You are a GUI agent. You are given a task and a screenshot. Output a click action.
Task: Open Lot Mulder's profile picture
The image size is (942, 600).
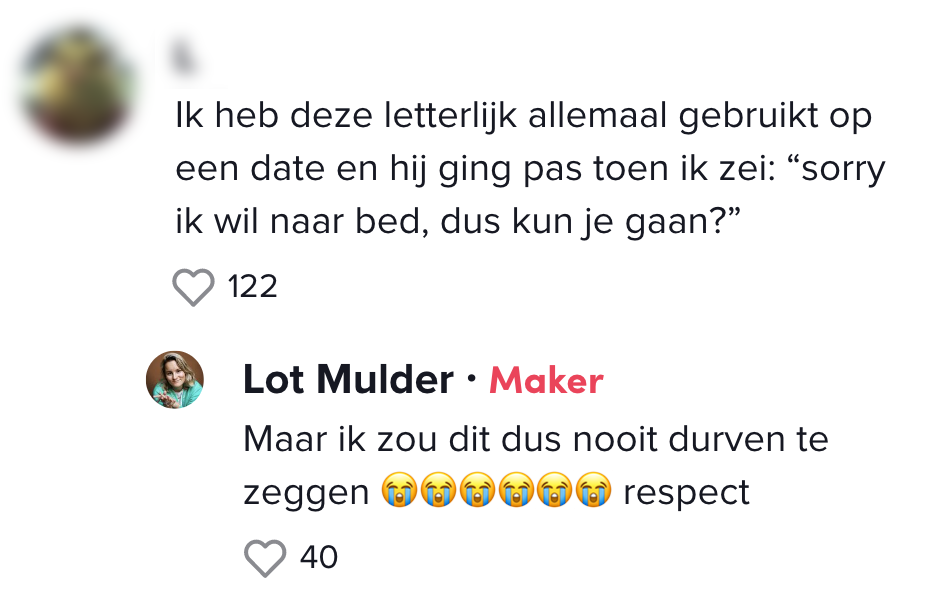(175, 380)
